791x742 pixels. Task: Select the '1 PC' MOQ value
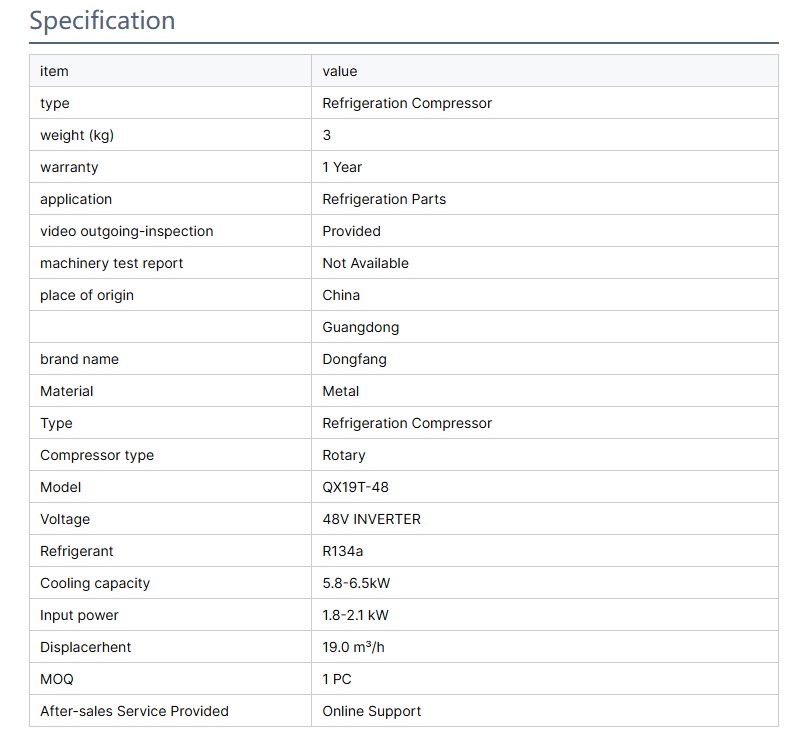tap(337, 679)
